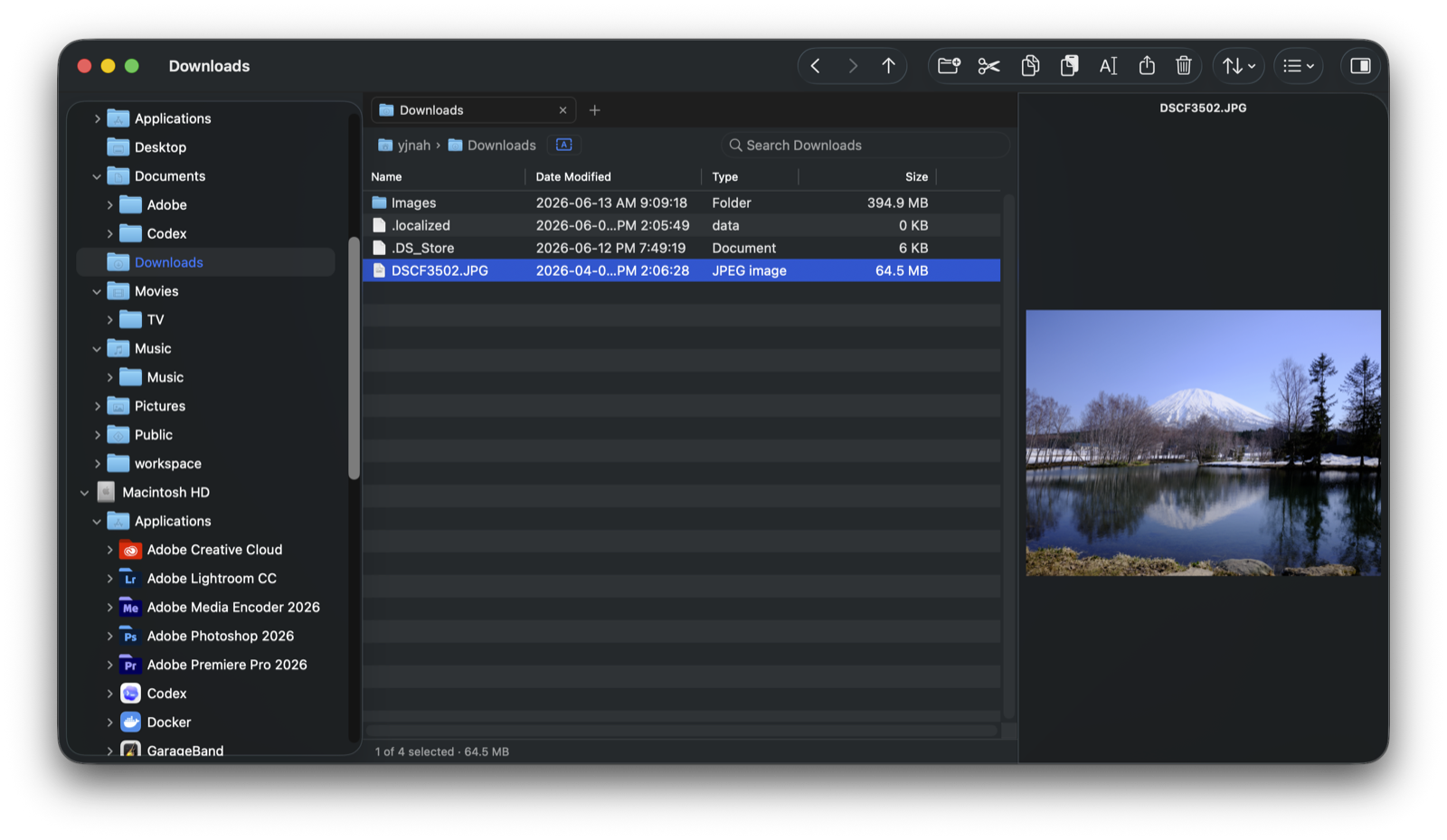
Task: Collapse the Macintosh HD tree
Action: (x=85, y=493)
